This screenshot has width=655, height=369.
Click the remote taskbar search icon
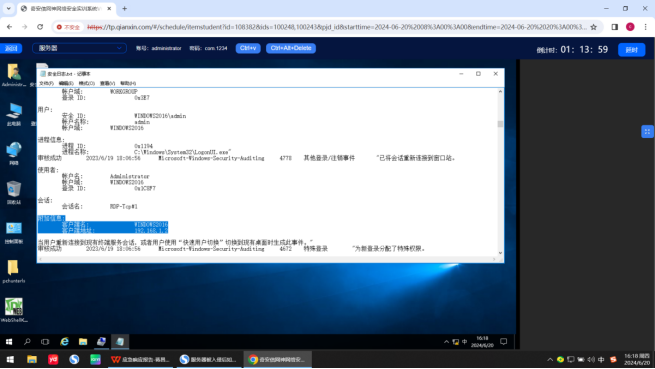[27, 342]
